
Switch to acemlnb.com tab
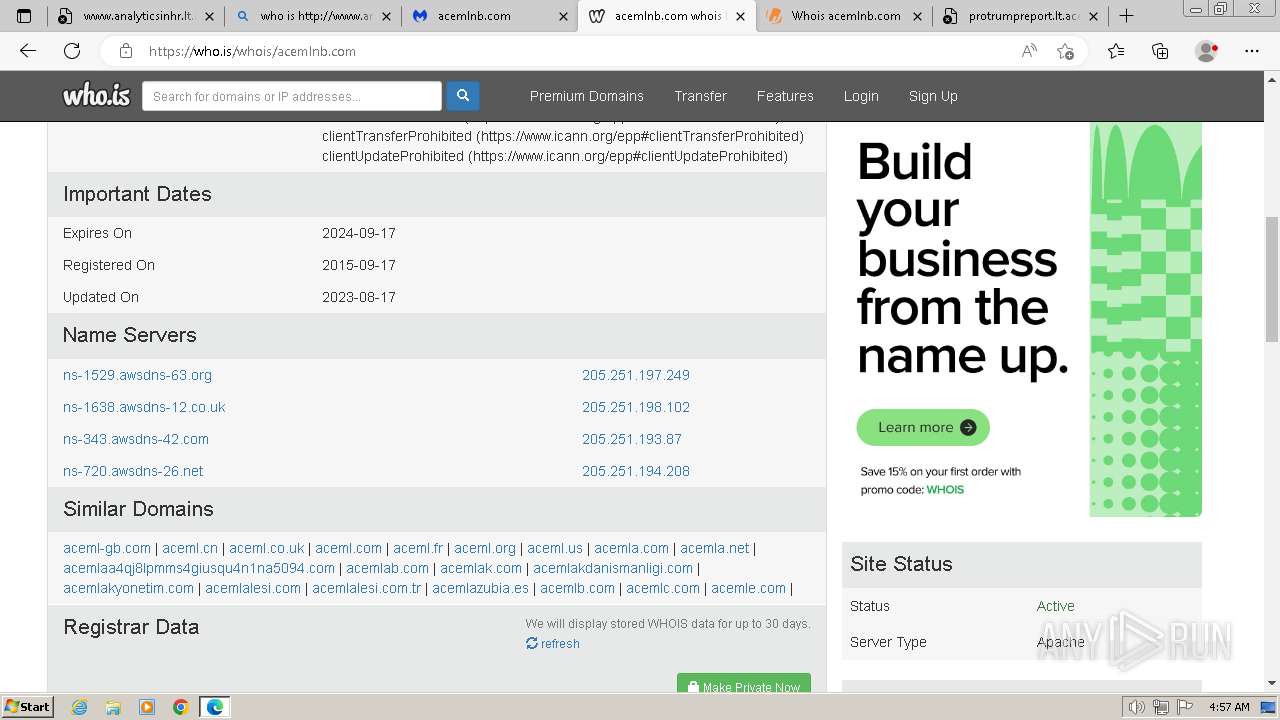(x=489, y=16)
